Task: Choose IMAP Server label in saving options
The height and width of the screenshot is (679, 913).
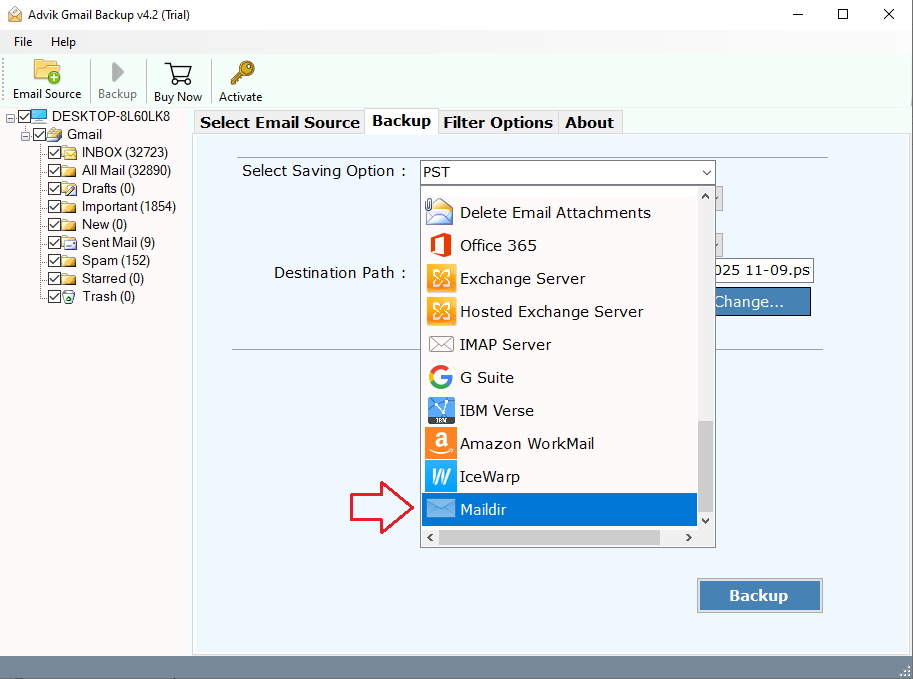Action: (505, 344)
